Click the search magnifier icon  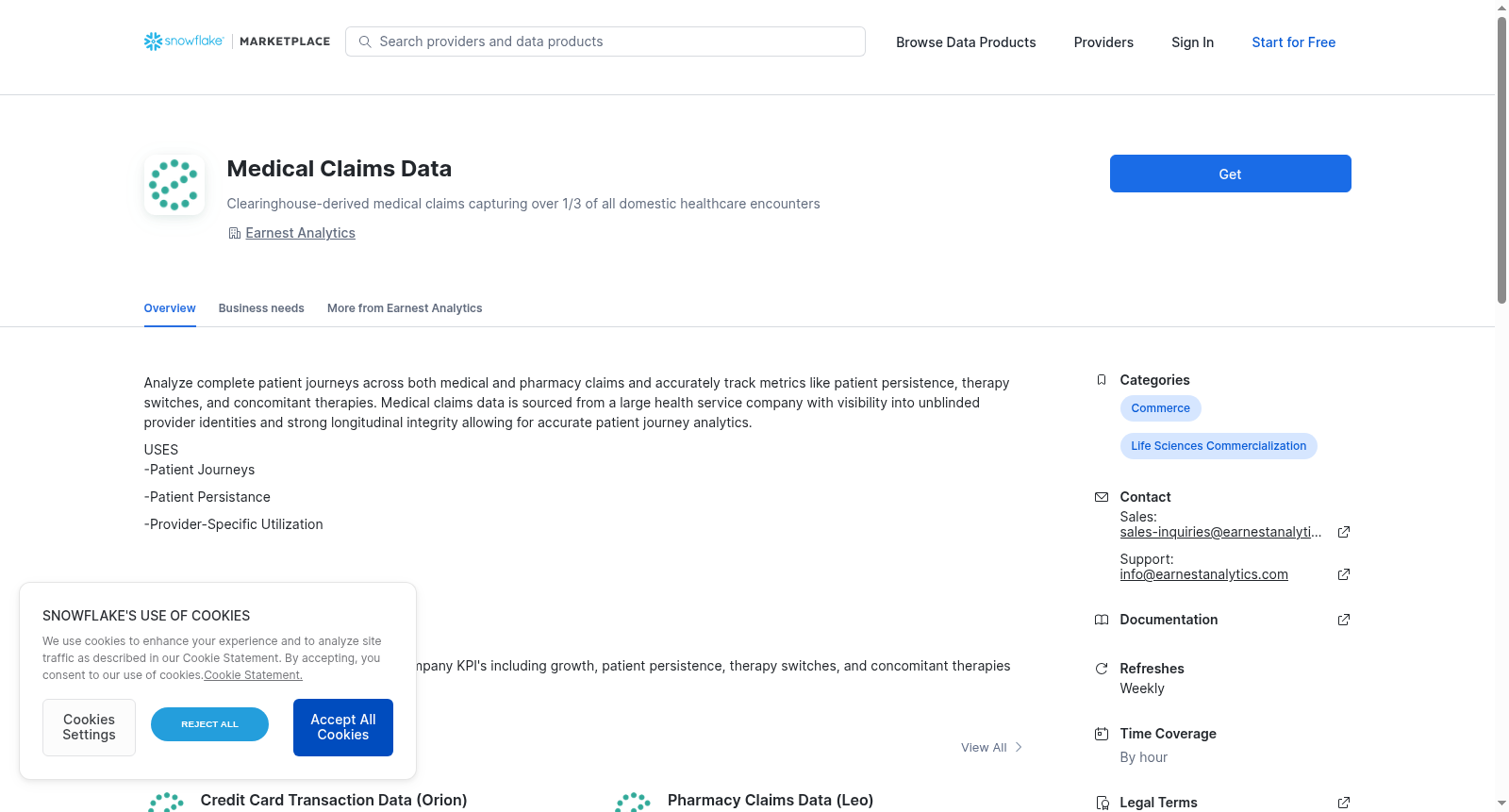point(365,41)
